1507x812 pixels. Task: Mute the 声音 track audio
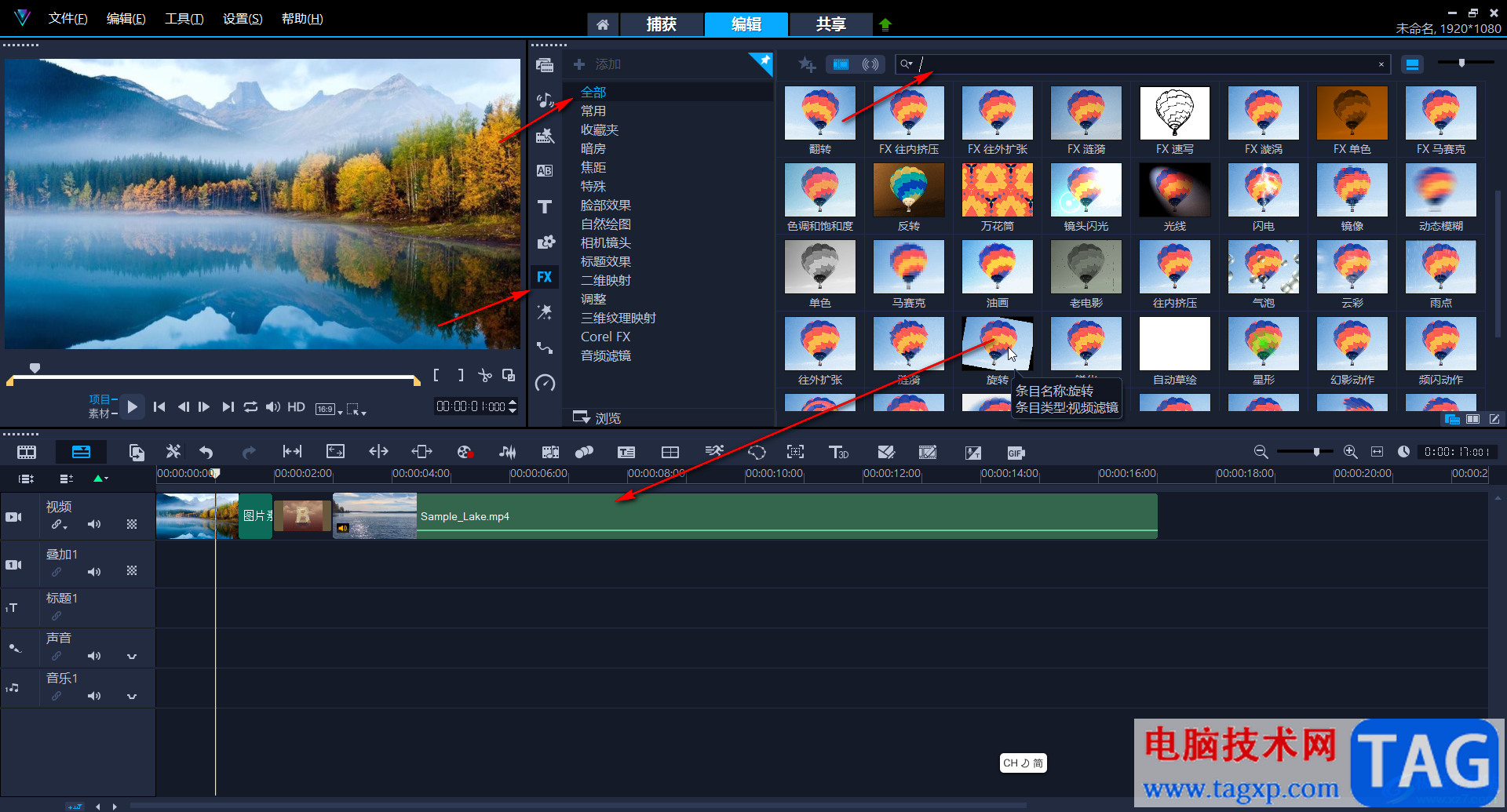[x=94, y=656]
